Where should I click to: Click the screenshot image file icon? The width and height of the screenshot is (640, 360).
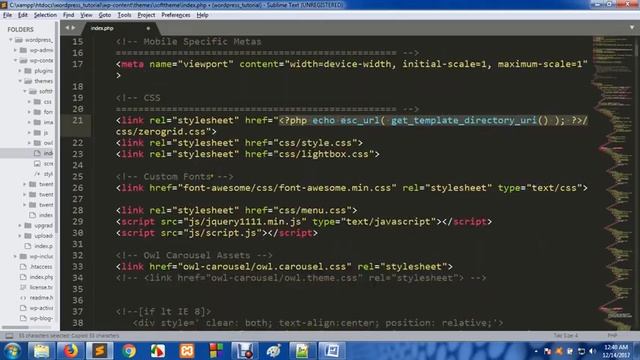[x=37, y=163]
